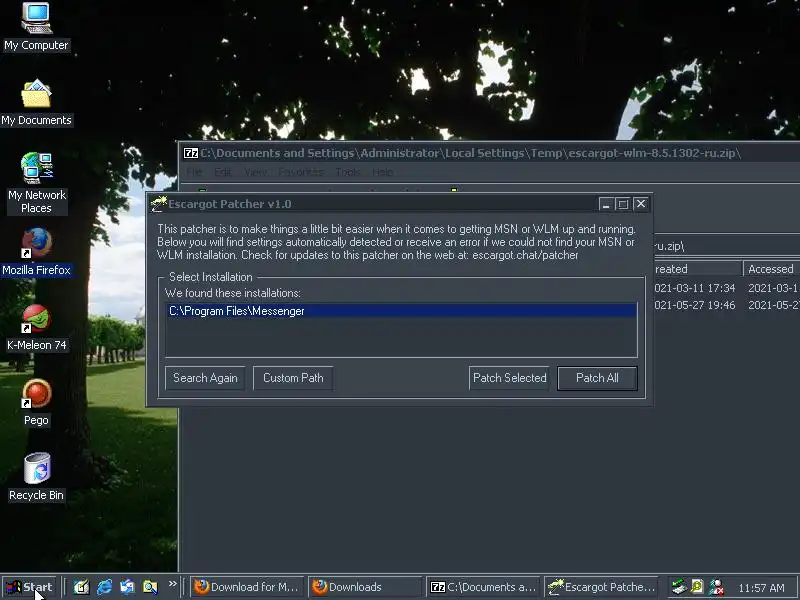
Task: Switch to C:\Documents a... 7-Zip taskbar button
Action: (484, 587)
